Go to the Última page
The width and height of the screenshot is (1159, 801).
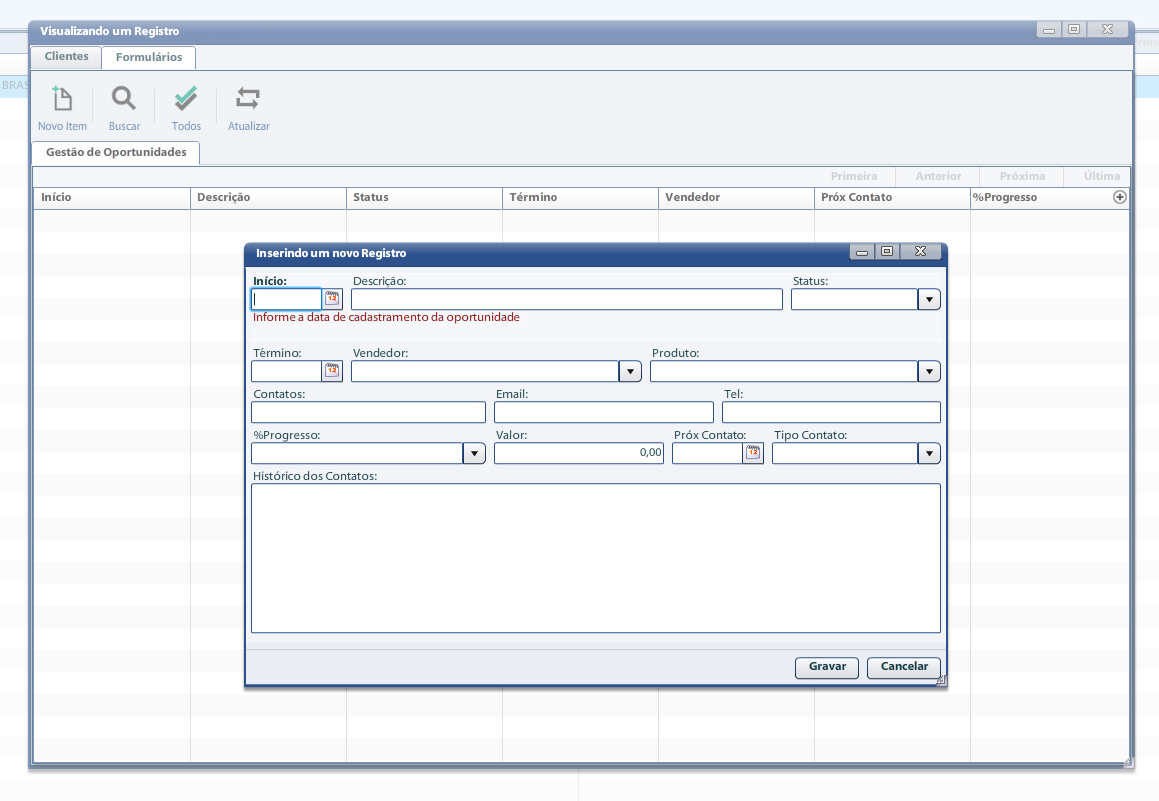[1101, 176]
